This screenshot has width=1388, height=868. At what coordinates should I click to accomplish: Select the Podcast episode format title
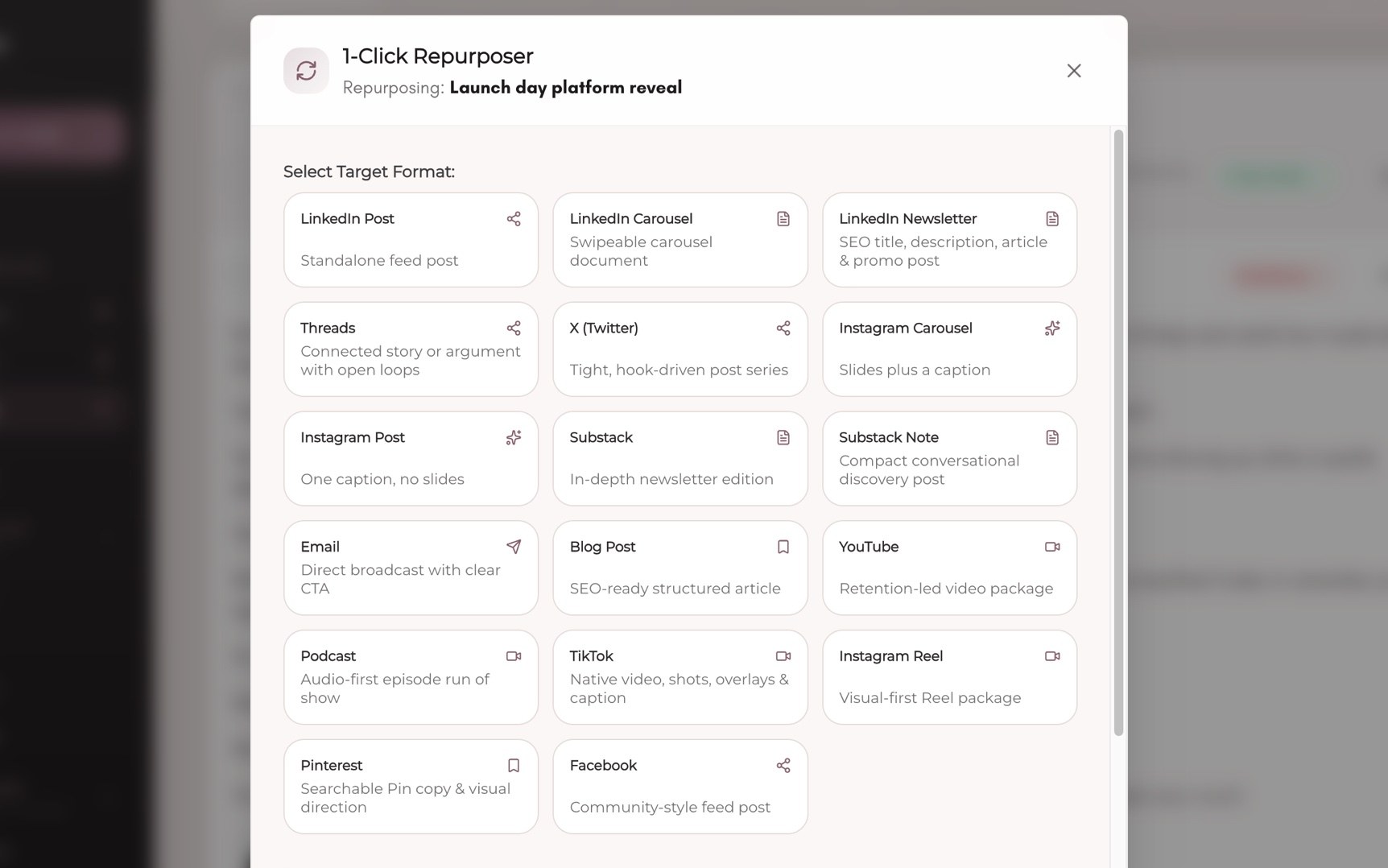point(328,656)
